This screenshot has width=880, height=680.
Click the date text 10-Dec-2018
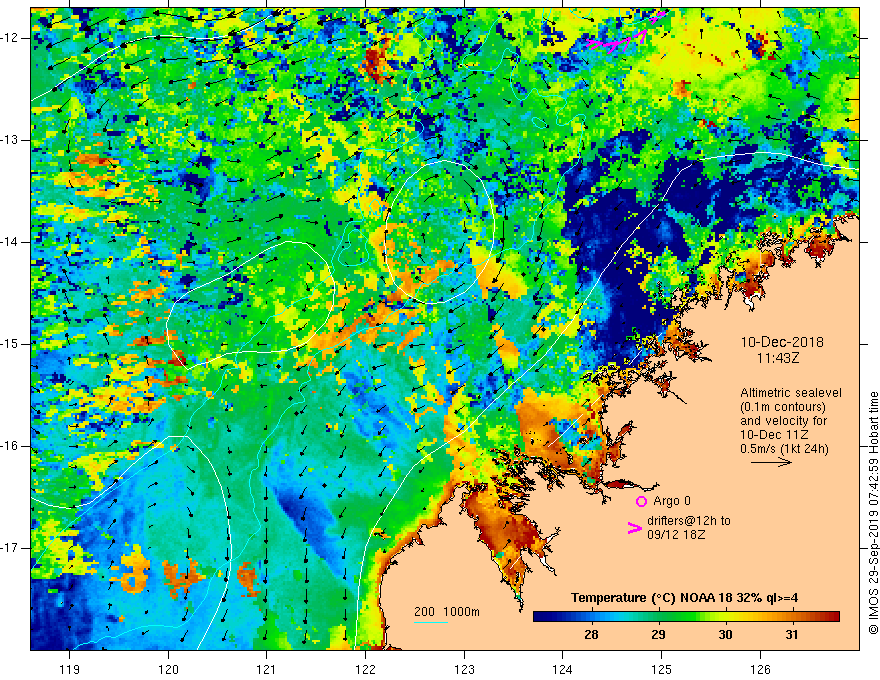[782, 342]
